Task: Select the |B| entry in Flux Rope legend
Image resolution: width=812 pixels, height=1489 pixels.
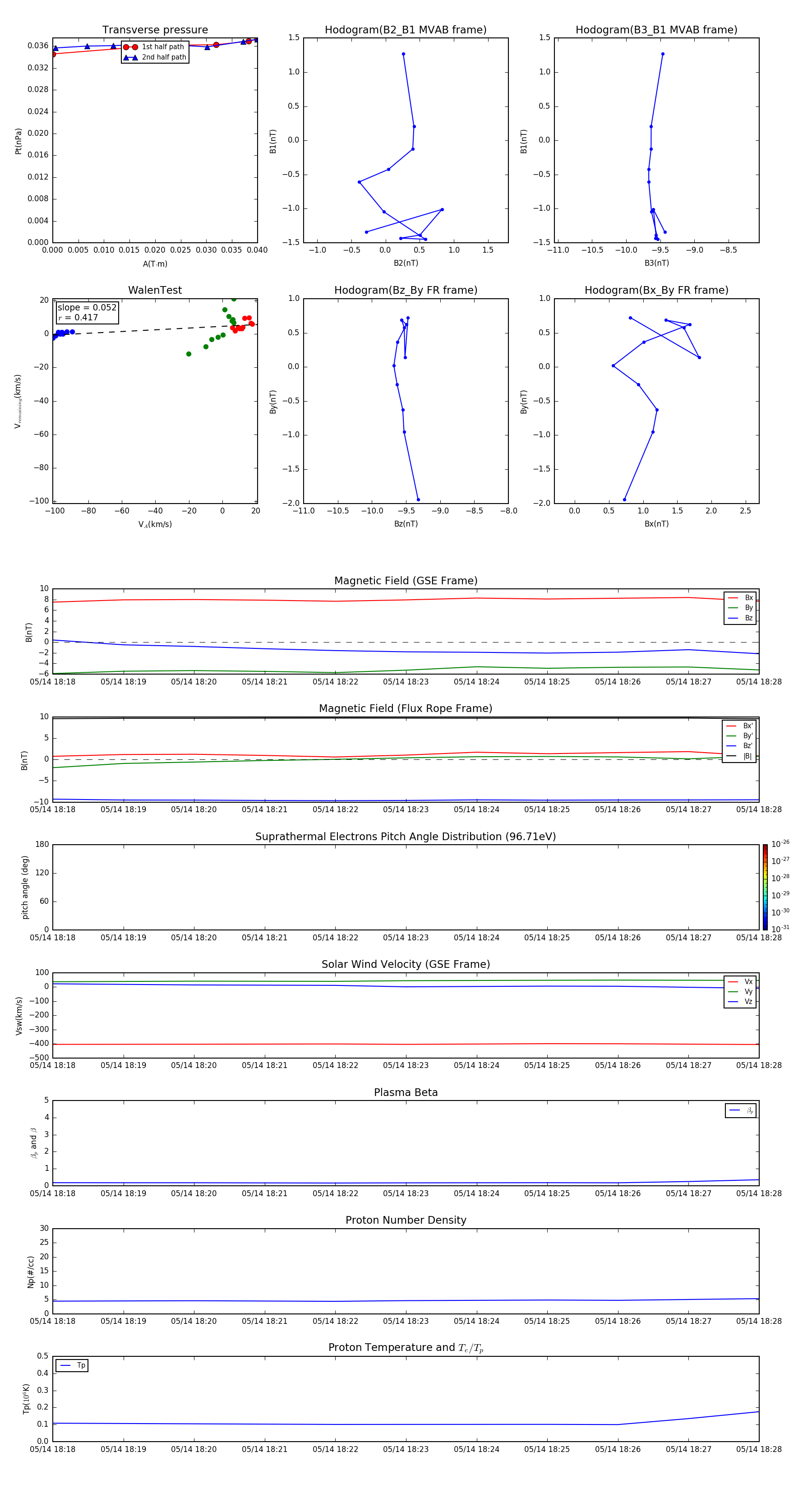Action: [x=747, y=756]
